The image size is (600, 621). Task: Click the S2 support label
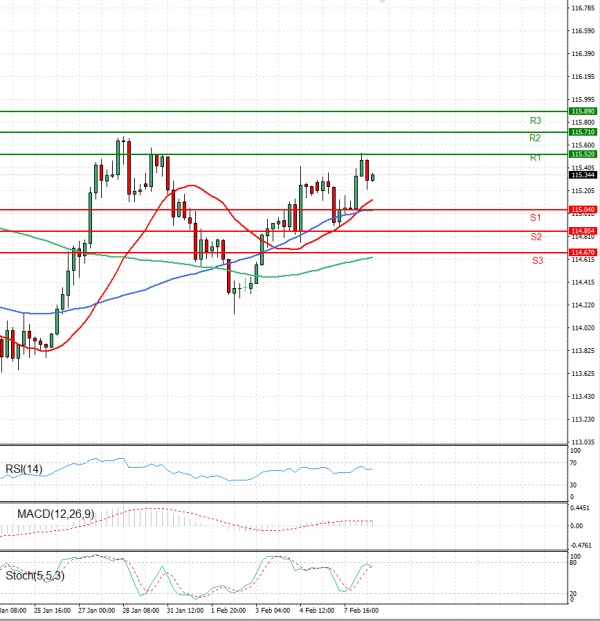click(536, 237)
